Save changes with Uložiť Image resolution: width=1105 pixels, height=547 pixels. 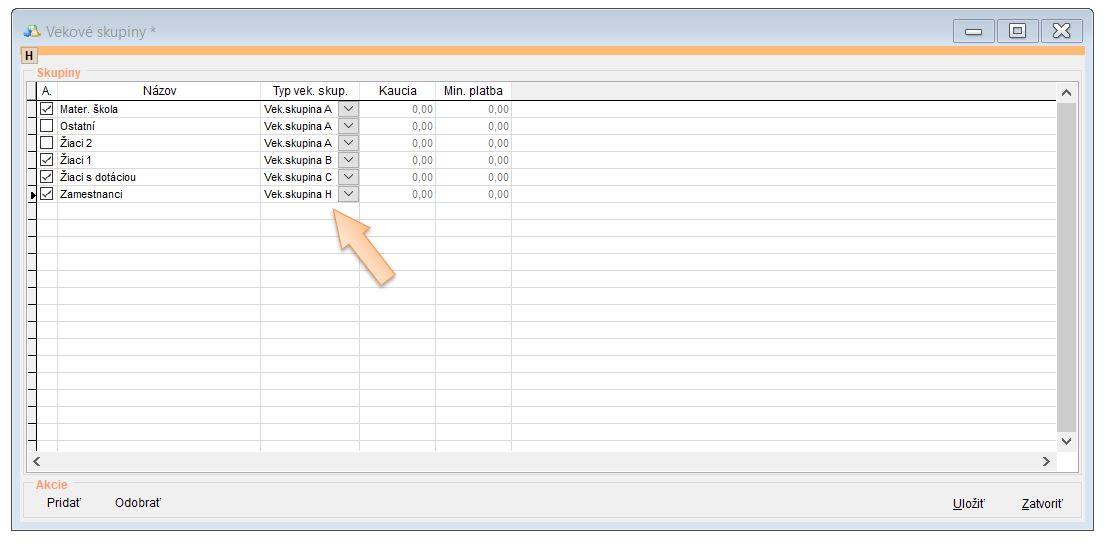[x=968, y=504]
